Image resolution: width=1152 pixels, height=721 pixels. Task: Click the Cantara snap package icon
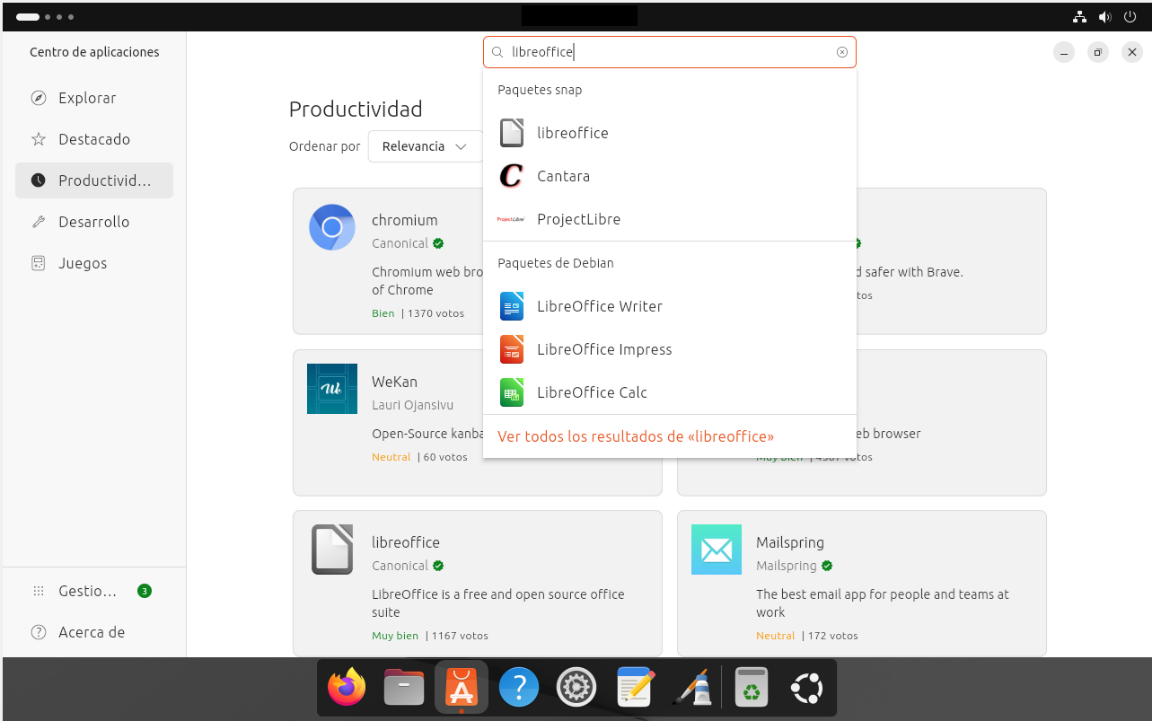[x=511, y=176]
